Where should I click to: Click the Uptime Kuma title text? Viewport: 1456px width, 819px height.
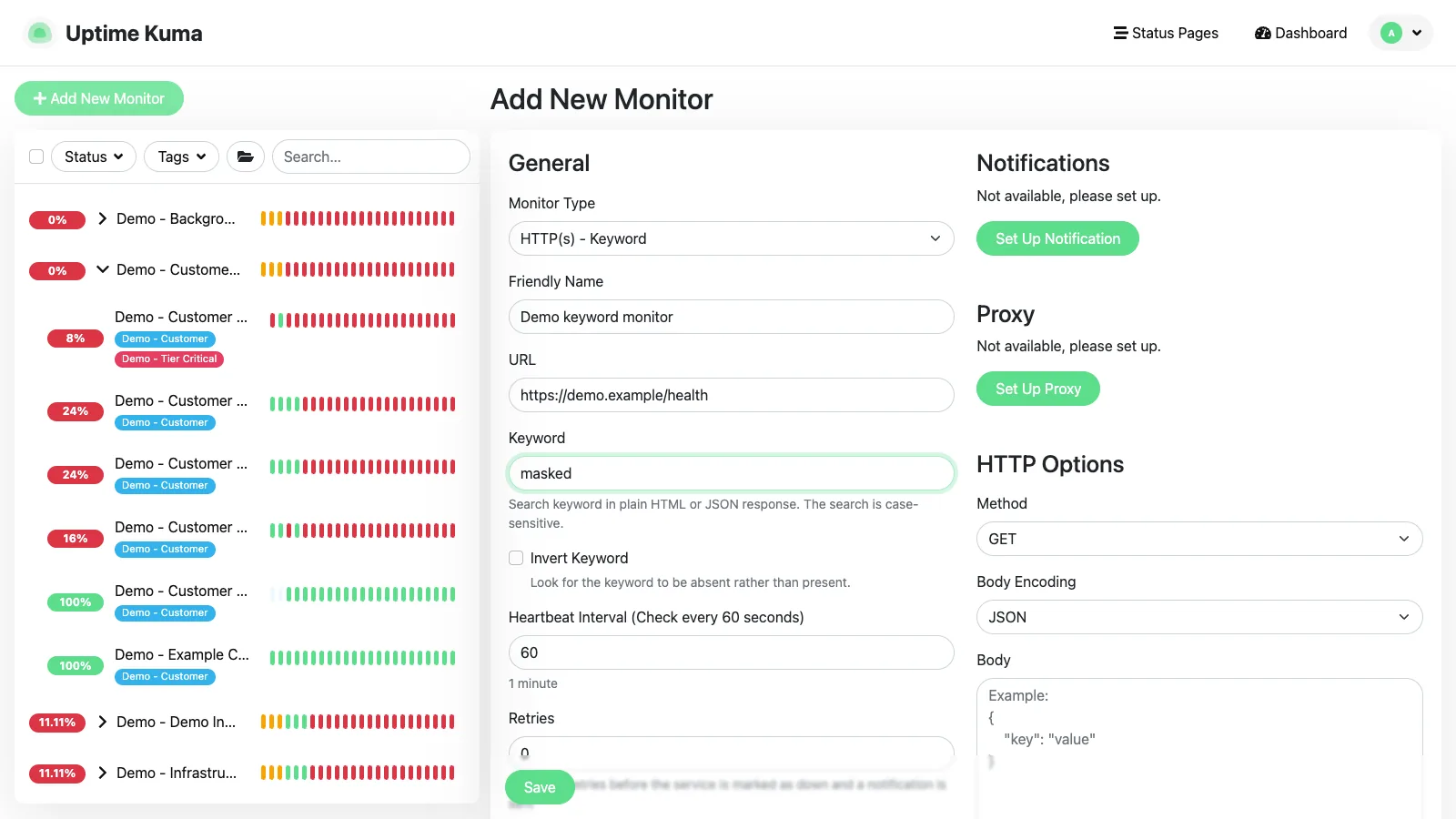point(134,34)
